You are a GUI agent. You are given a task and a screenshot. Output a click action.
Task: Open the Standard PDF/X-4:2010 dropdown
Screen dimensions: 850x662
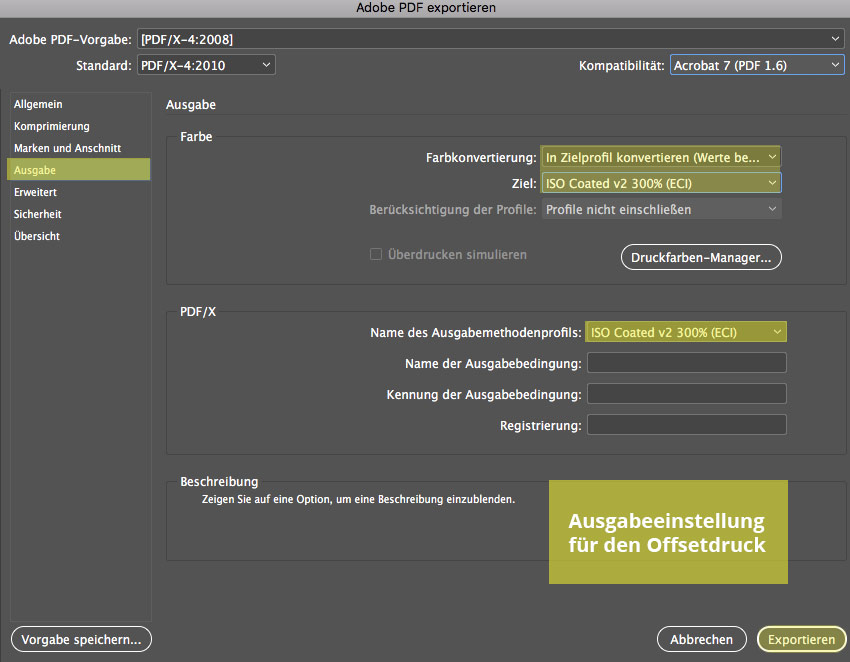point(206,65)
